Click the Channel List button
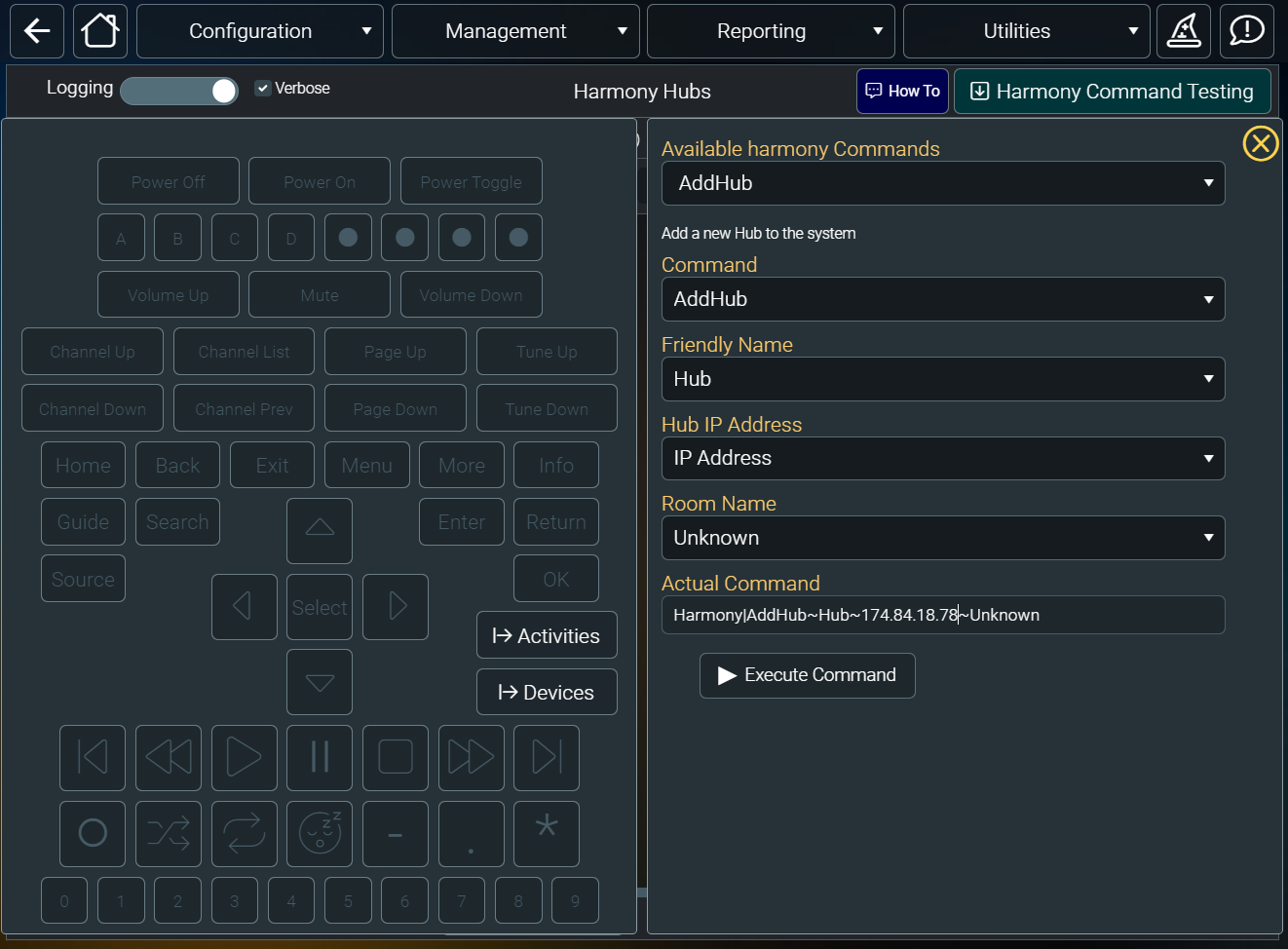This screenshot has height=949, width=1288. tap(244, 352)
